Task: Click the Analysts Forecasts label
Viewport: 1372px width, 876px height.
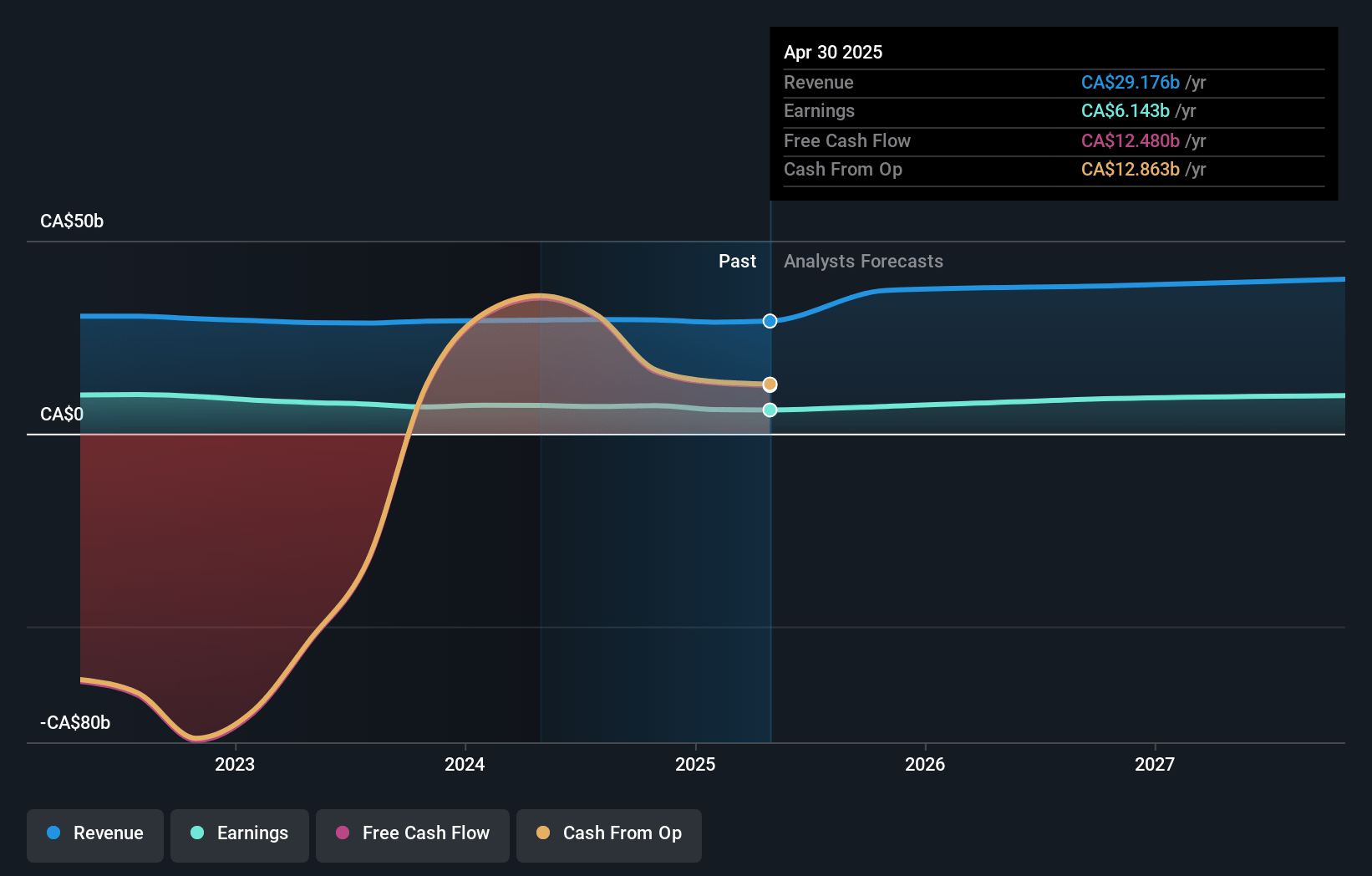Action: click(863, 262)
